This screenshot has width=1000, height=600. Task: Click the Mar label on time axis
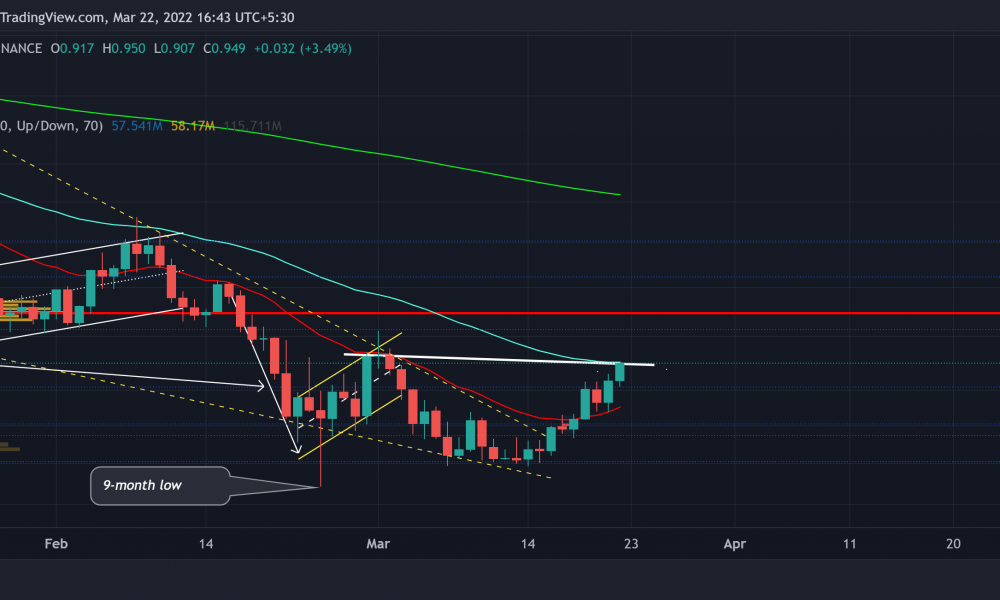pyautogui.click(x=378, y=544)
